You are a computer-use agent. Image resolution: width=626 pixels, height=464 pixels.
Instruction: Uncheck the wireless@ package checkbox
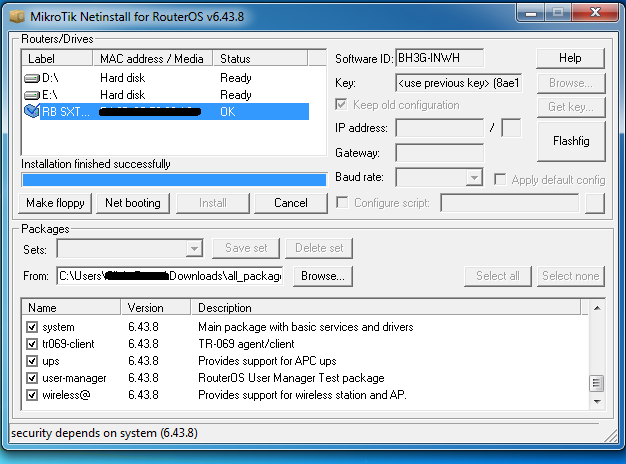[32, 395]
